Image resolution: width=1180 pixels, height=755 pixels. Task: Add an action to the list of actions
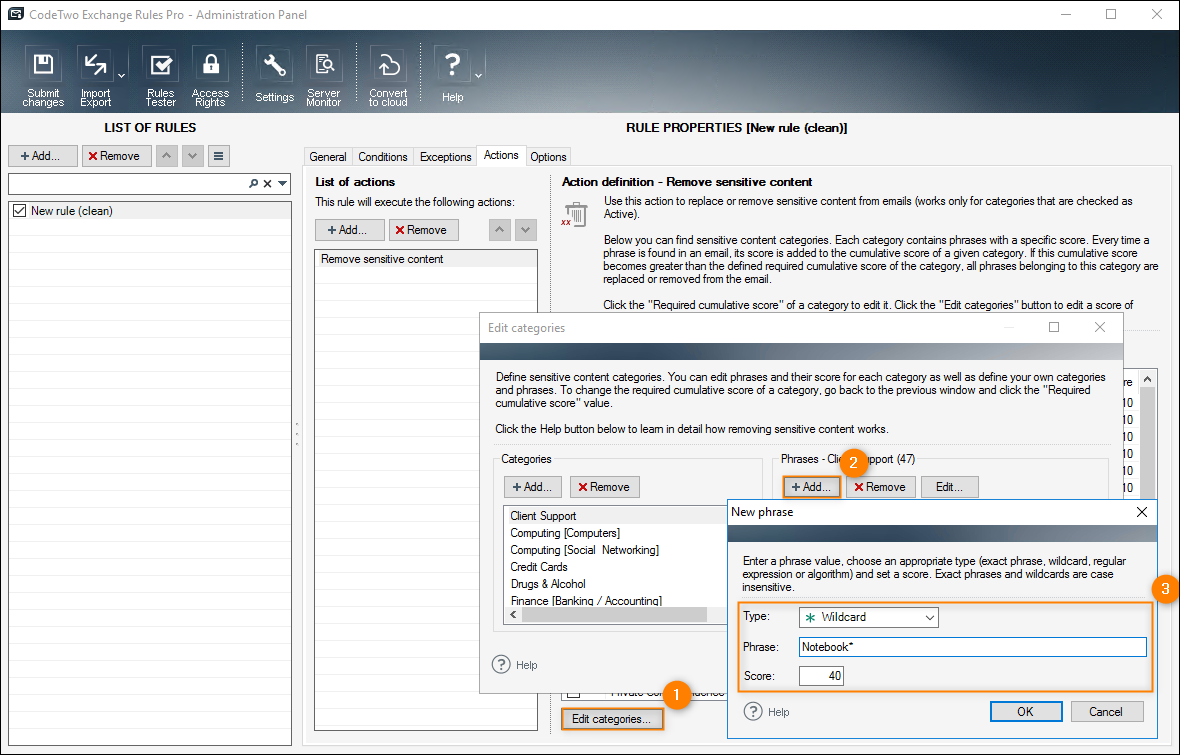(350, 230)
